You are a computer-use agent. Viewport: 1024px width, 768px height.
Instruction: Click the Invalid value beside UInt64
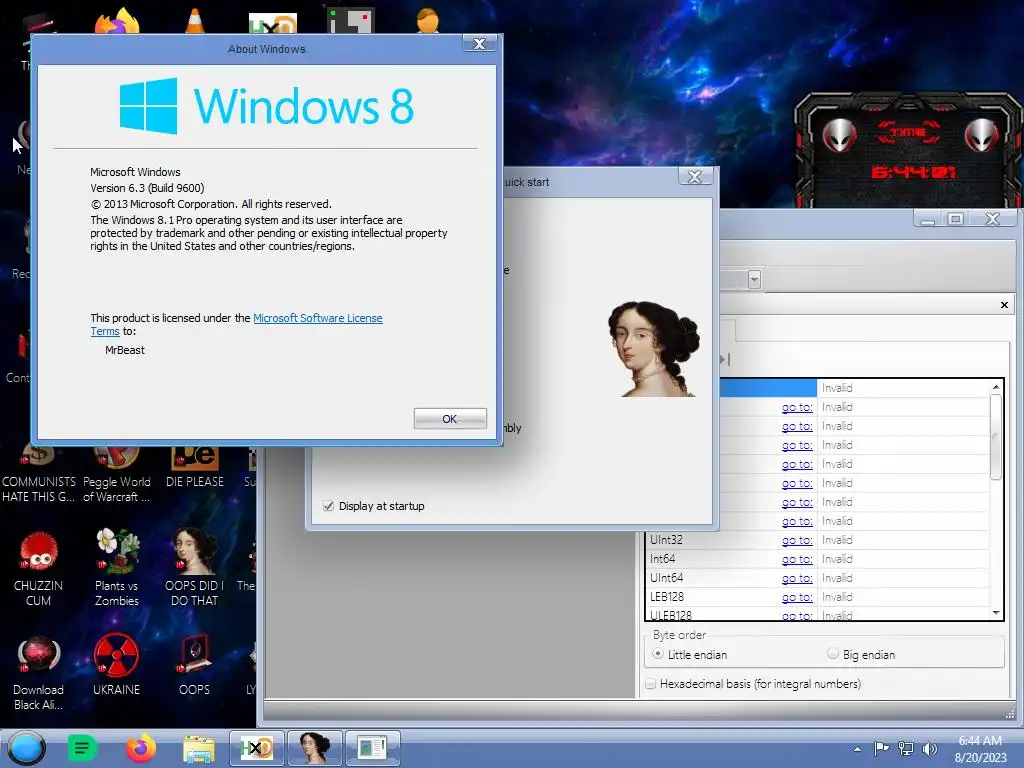[x=837, y=578]
